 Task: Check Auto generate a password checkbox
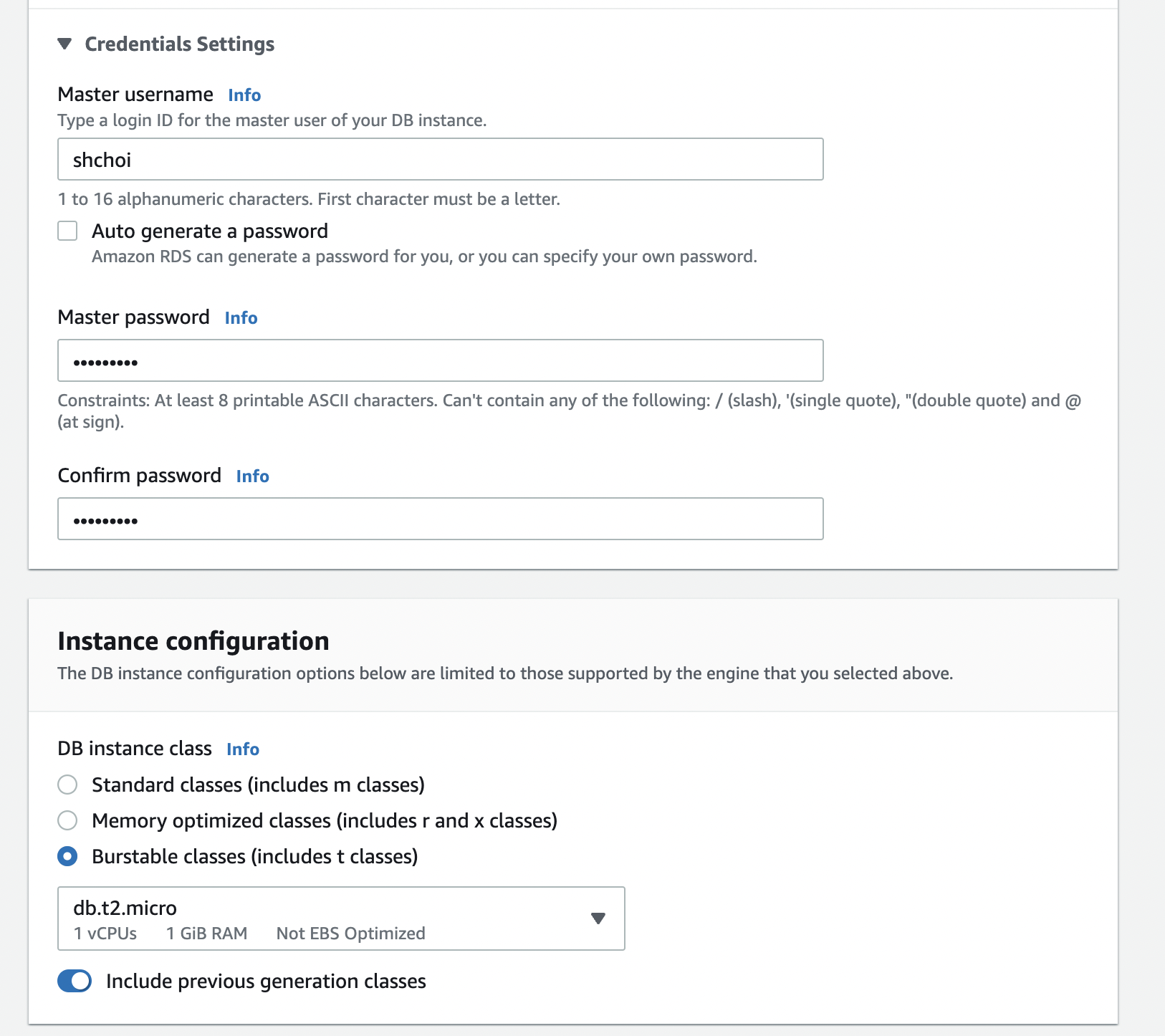pyautogui.click(x=67, y=231)
